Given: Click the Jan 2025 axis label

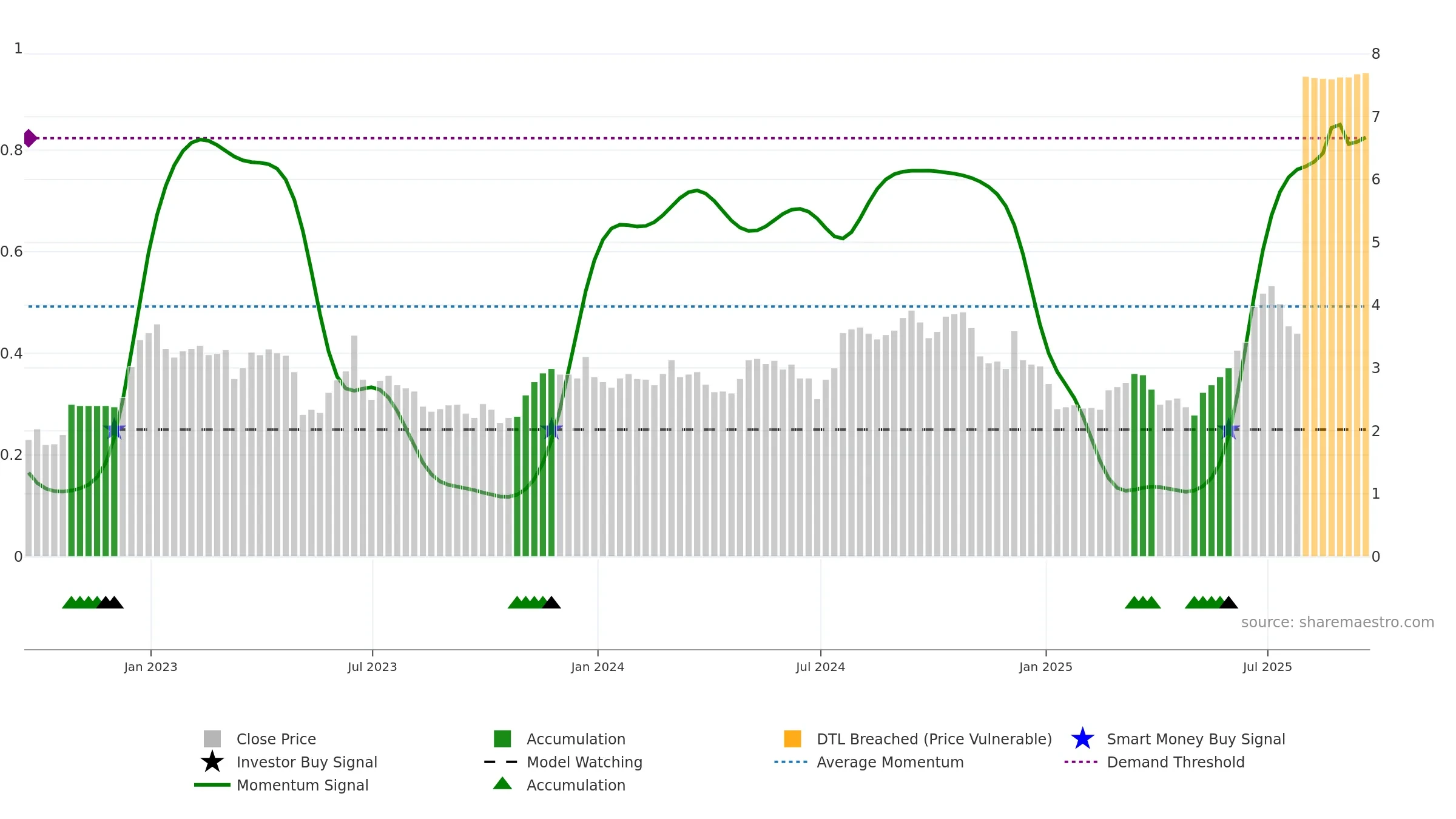Looking at the screenshot, I should click(x=1046, y=667).
